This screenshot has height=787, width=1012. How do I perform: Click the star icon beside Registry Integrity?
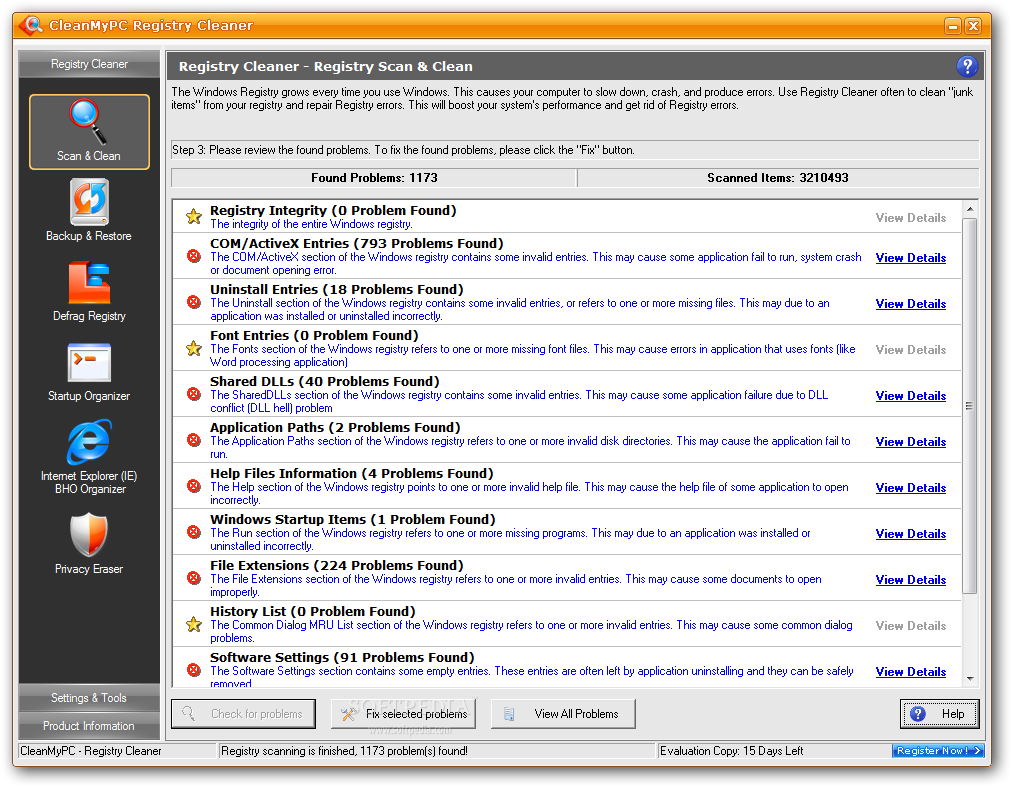pos(194,216)
